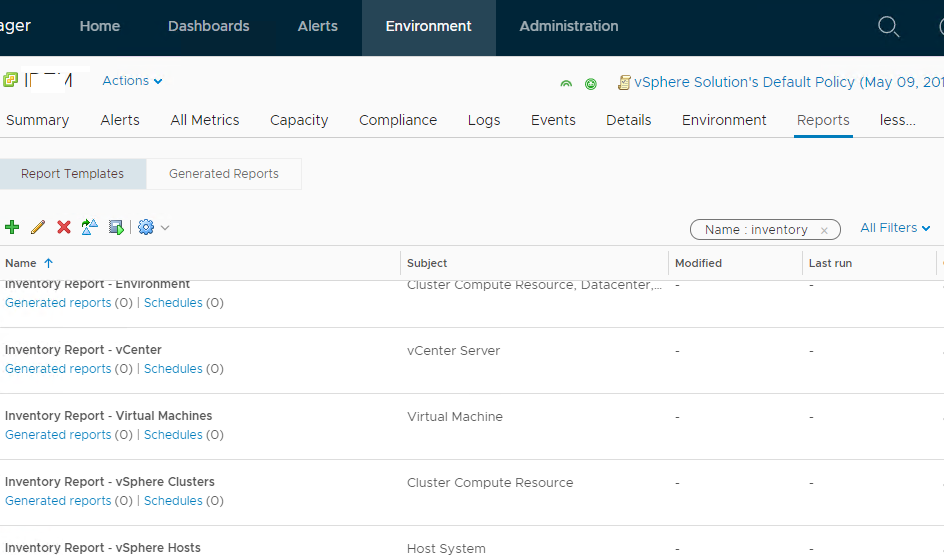Go to Dashboards in the top menu

coord(208,27)
